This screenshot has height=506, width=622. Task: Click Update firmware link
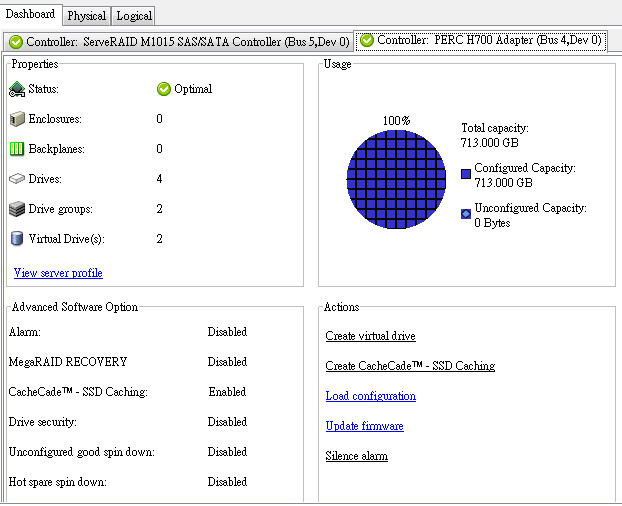[x=365, y=426]
